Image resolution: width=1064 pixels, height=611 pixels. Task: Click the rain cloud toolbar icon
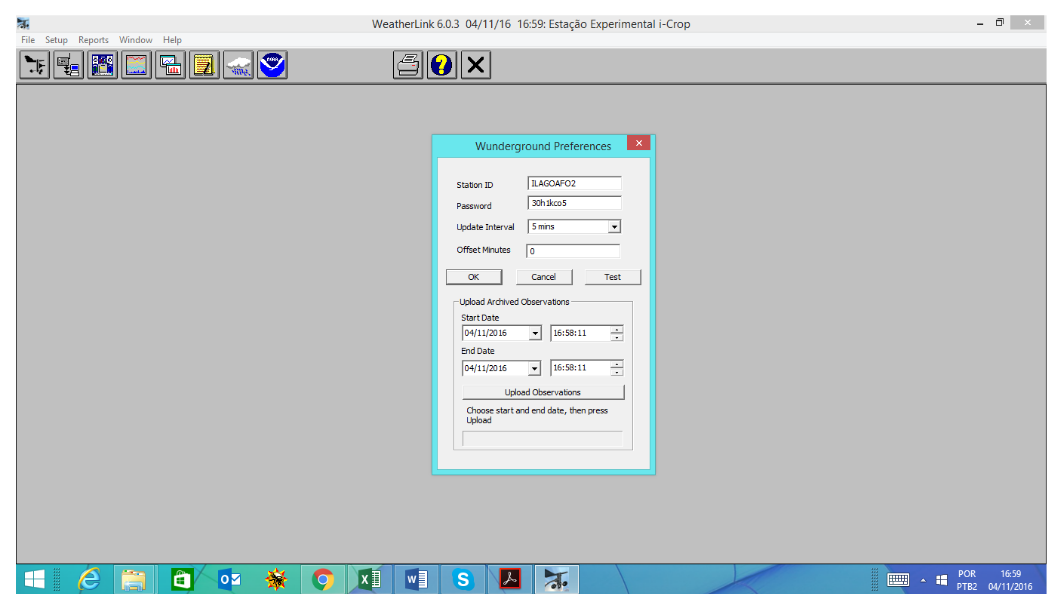point(239,66)
